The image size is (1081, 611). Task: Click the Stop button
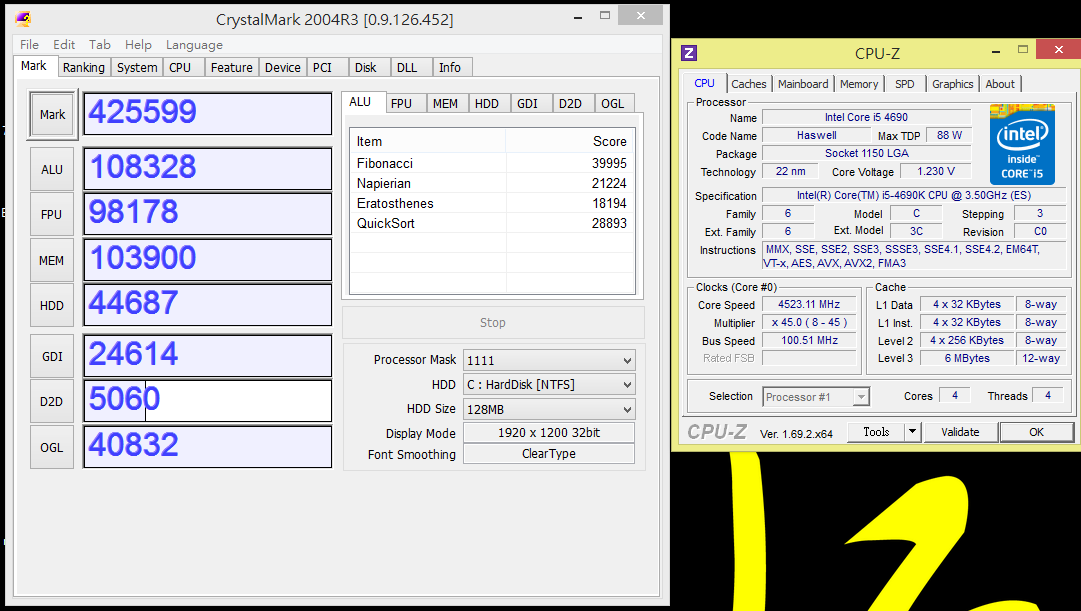[493, 323]
